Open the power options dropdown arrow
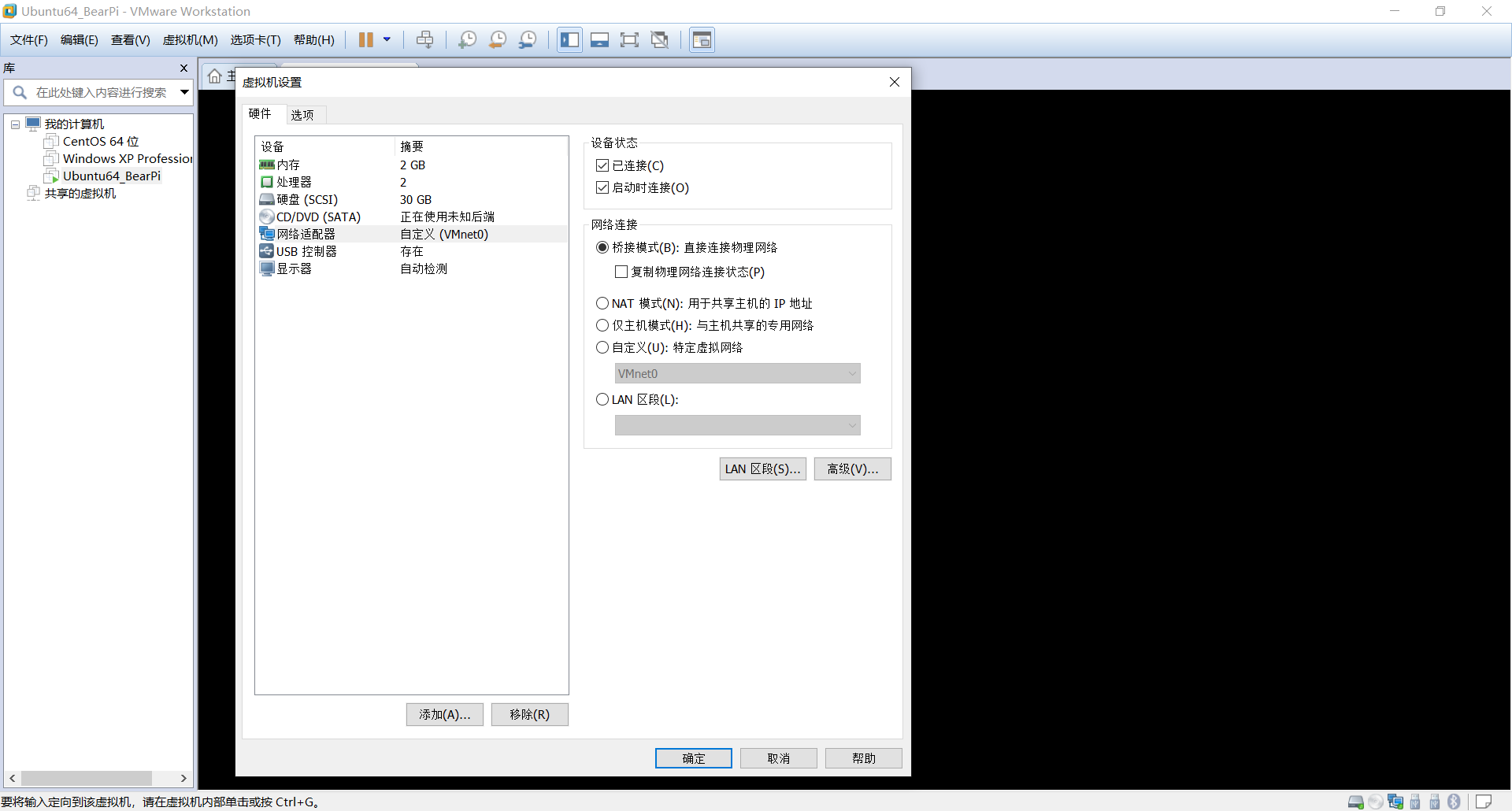The image size is (1512, 811). click(387, 39)
